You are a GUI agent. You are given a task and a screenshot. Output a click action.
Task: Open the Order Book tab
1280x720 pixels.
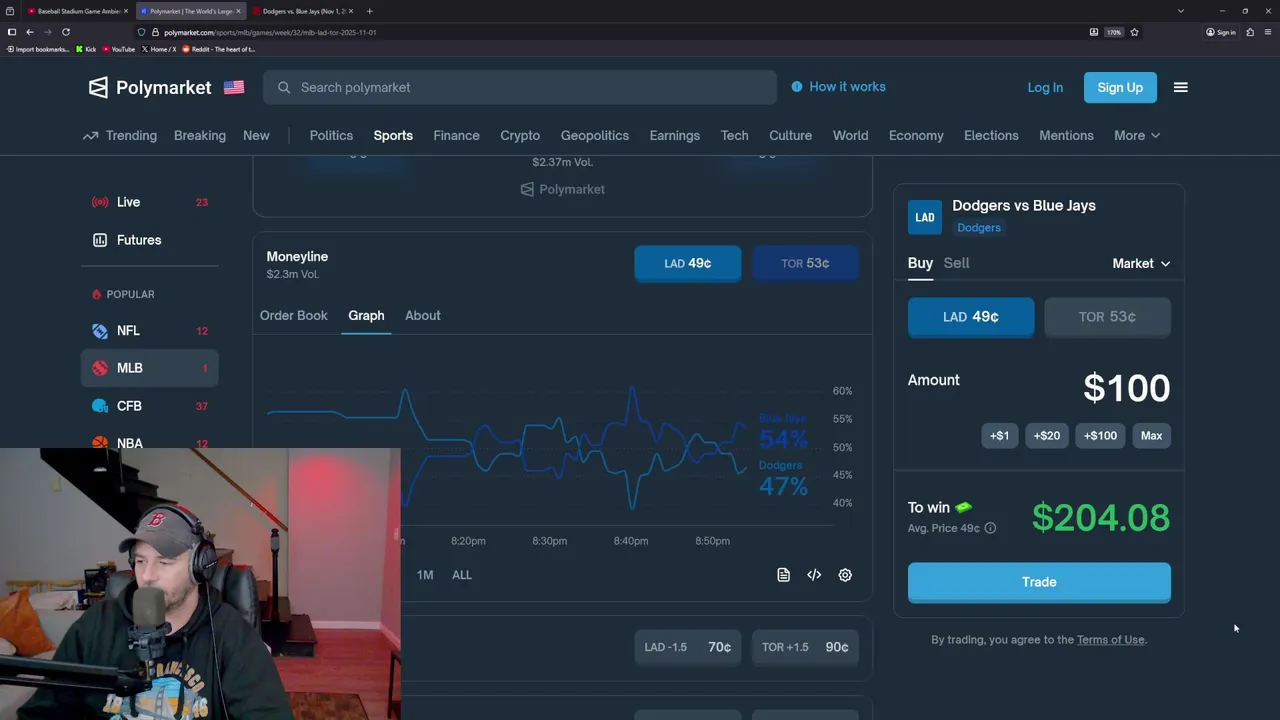[x=294, y=315]
